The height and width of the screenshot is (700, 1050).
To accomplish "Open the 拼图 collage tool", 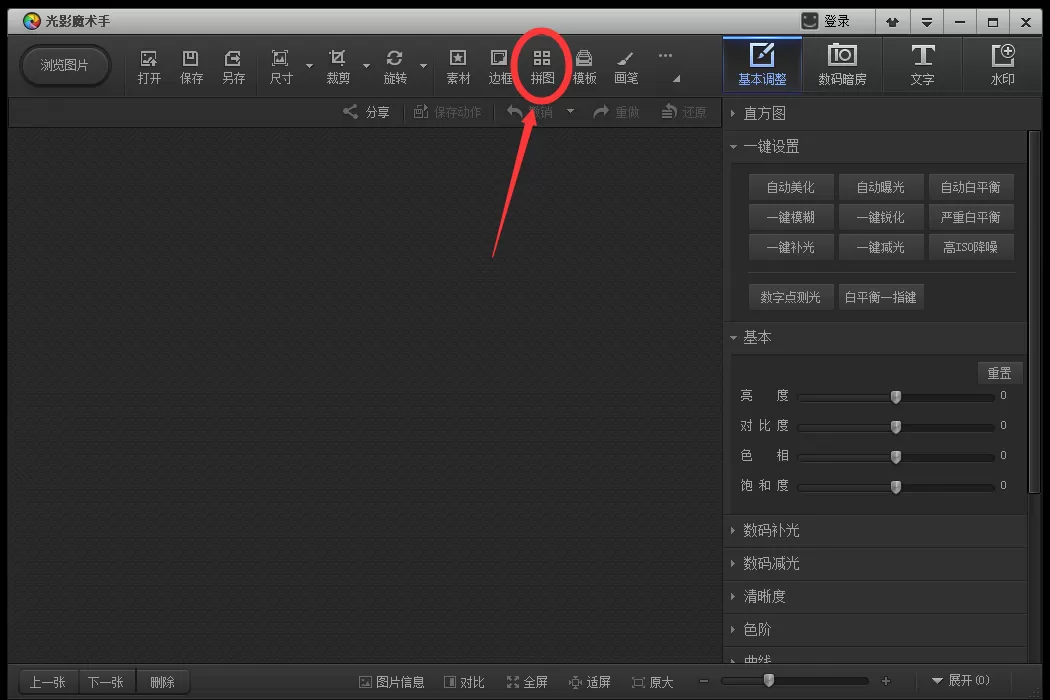I will click(542, 67).
